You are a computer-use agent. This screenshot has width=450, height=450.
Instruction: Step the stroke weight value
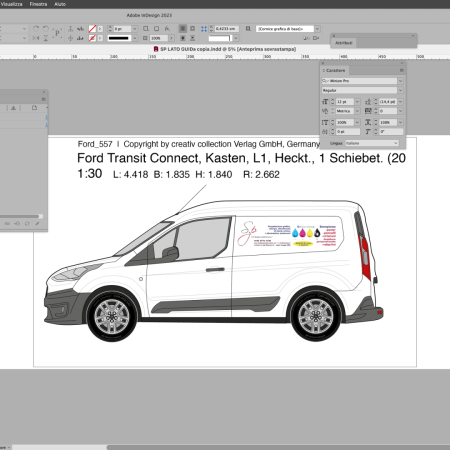click(x=110, y=29)
